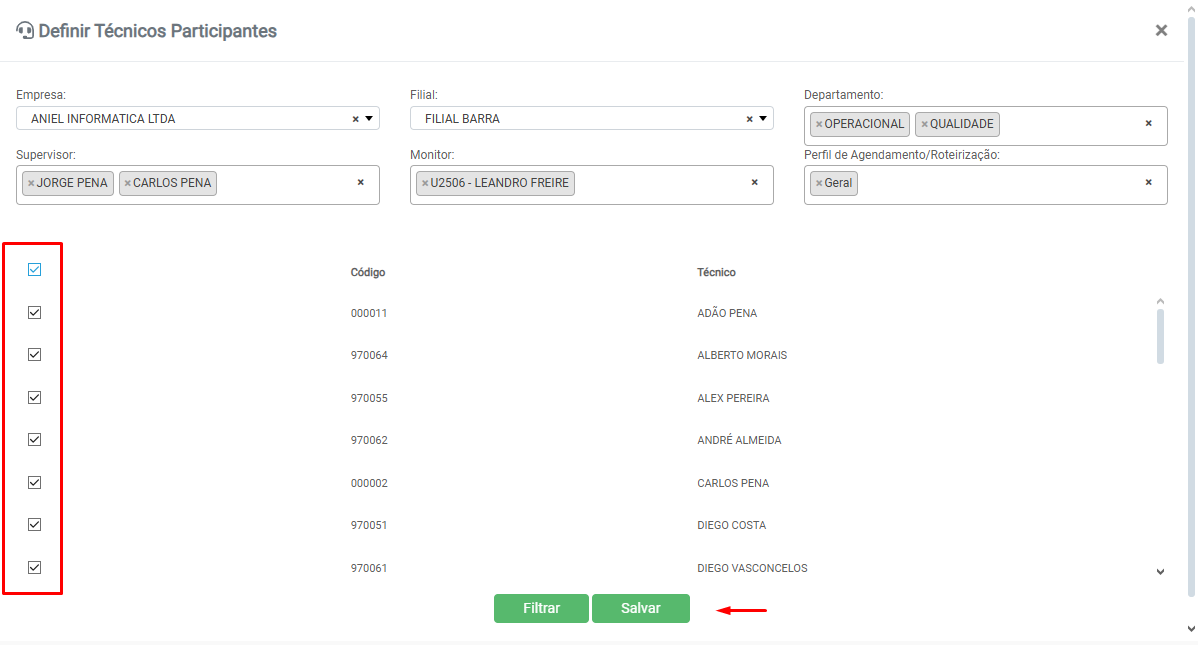Image resolution: width=1198 pixels, height=645 pixels.
Task: Sort by Código column header
Action: click(x=368, y=272)
